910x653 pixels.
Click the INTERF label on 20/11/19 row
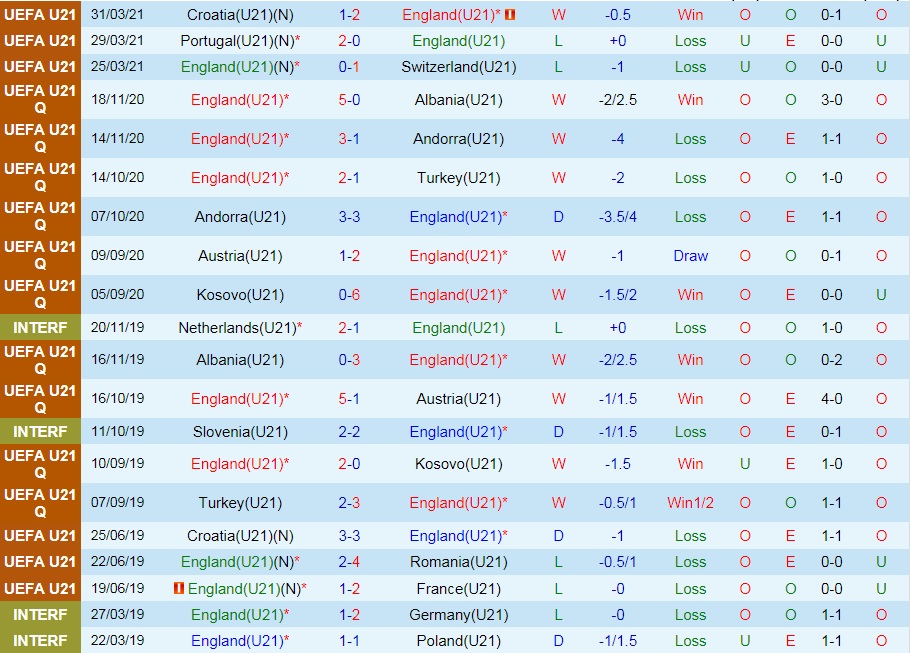(x=40, y=328)
